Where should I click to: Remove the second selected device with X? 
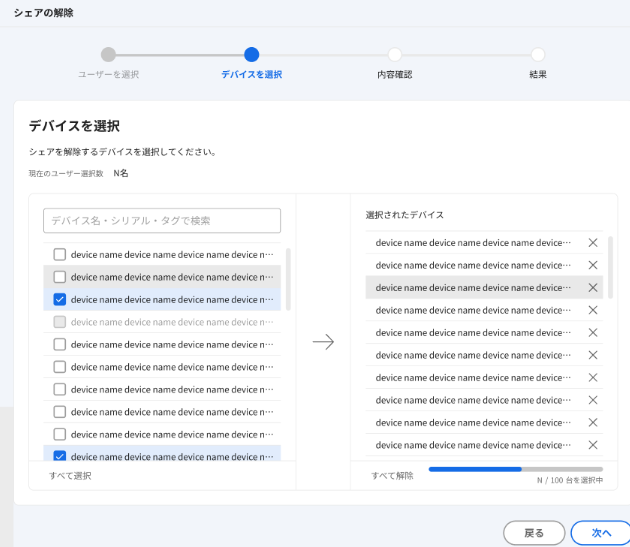pos(593,265)
